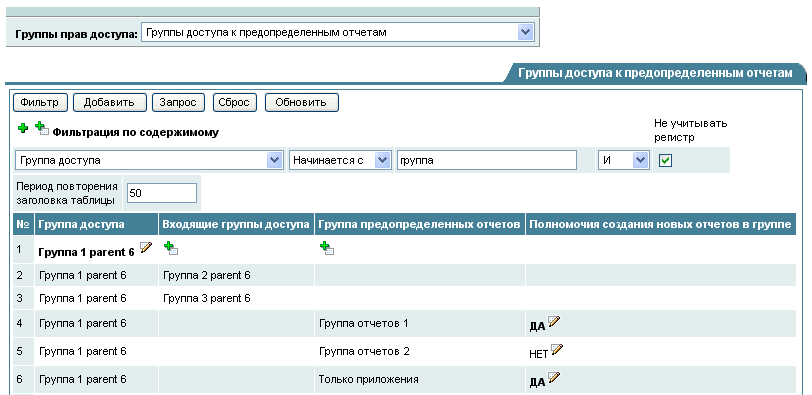
Task: Toggle the Не учитывать регистр checkbox
Action: point(665,160)
